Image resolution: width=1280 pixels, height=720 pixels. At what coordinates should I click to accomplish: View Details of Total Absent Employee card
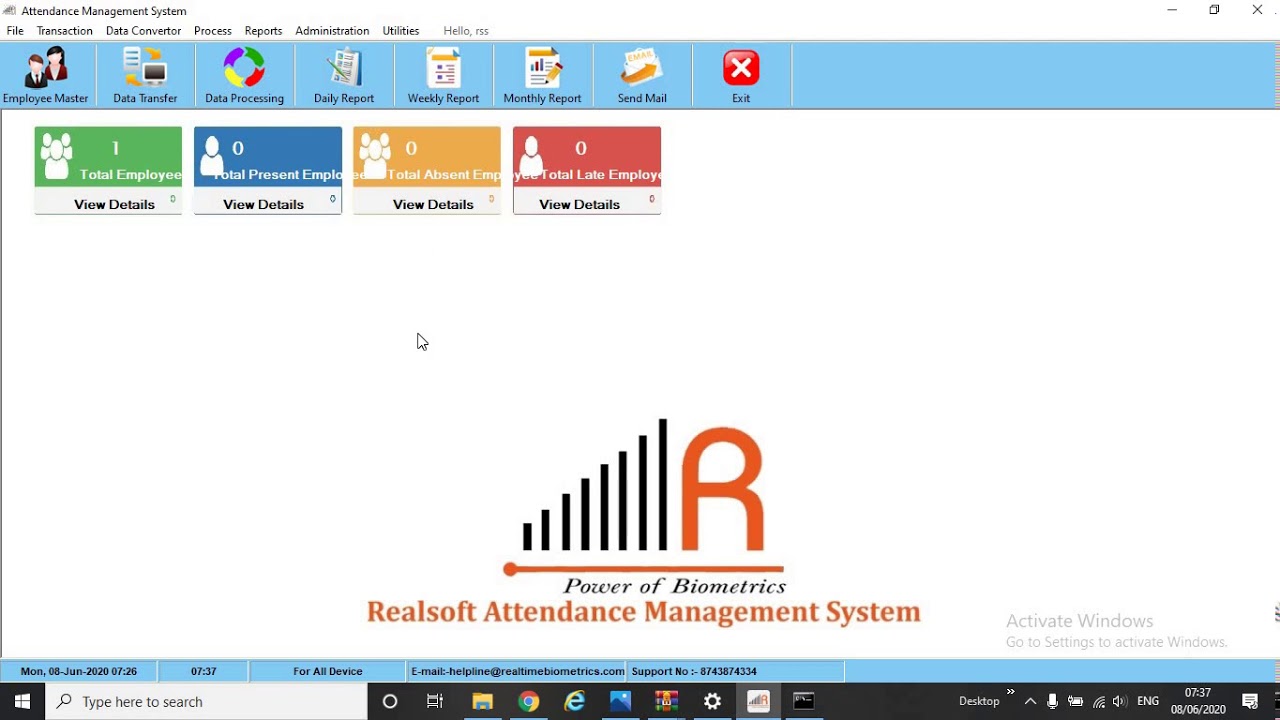(433, 204)
